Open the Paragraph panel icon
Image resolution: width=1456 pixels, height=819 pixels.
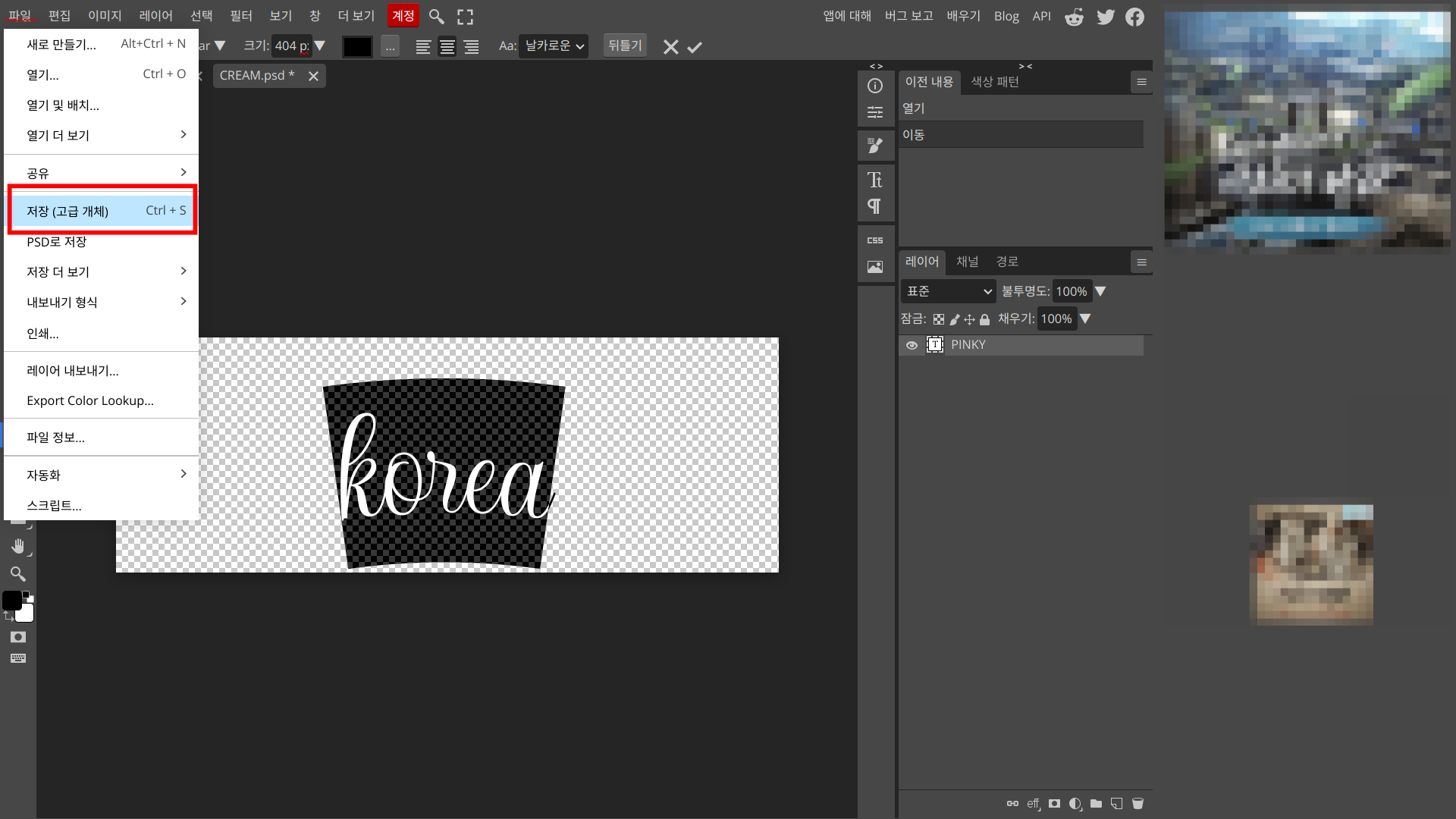pyautogui.click(x=875, y=206)
